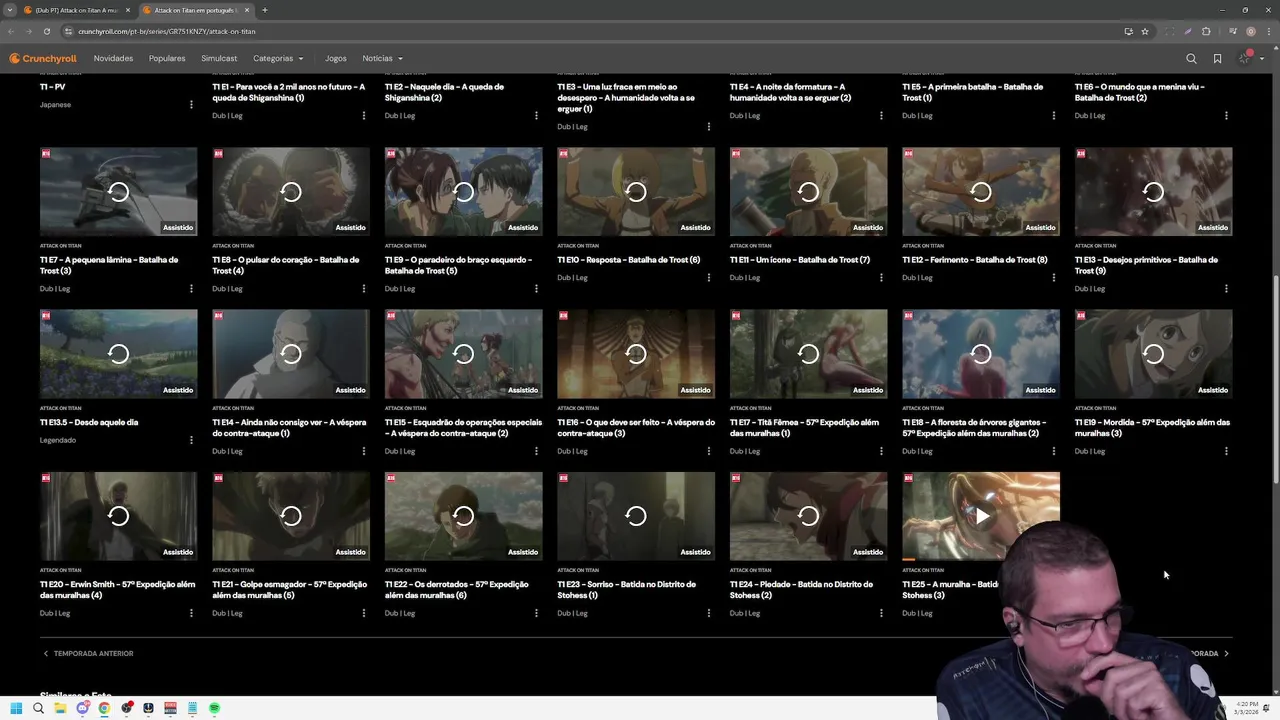Open title T1 E10 Resposta Batalha de Trost

629,260
